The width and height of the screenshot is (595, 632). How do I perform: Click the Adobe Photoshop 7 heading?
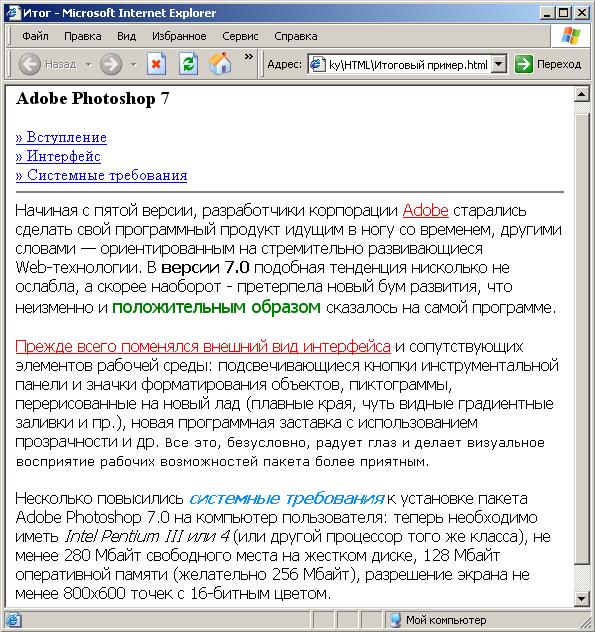[x=93, y=99]
